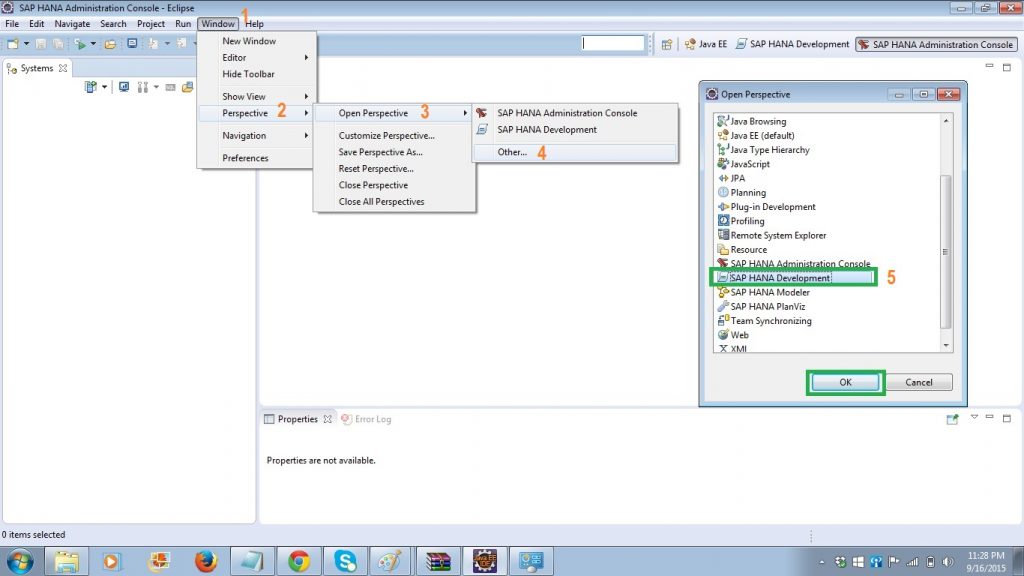Expand the Navigation submenu

coord(257,135)
